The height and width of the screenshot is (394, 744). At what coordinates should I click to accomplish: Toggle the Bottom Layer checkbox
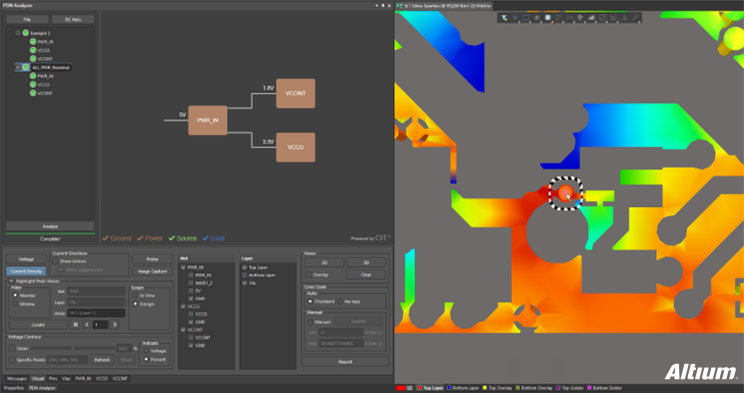245,275
